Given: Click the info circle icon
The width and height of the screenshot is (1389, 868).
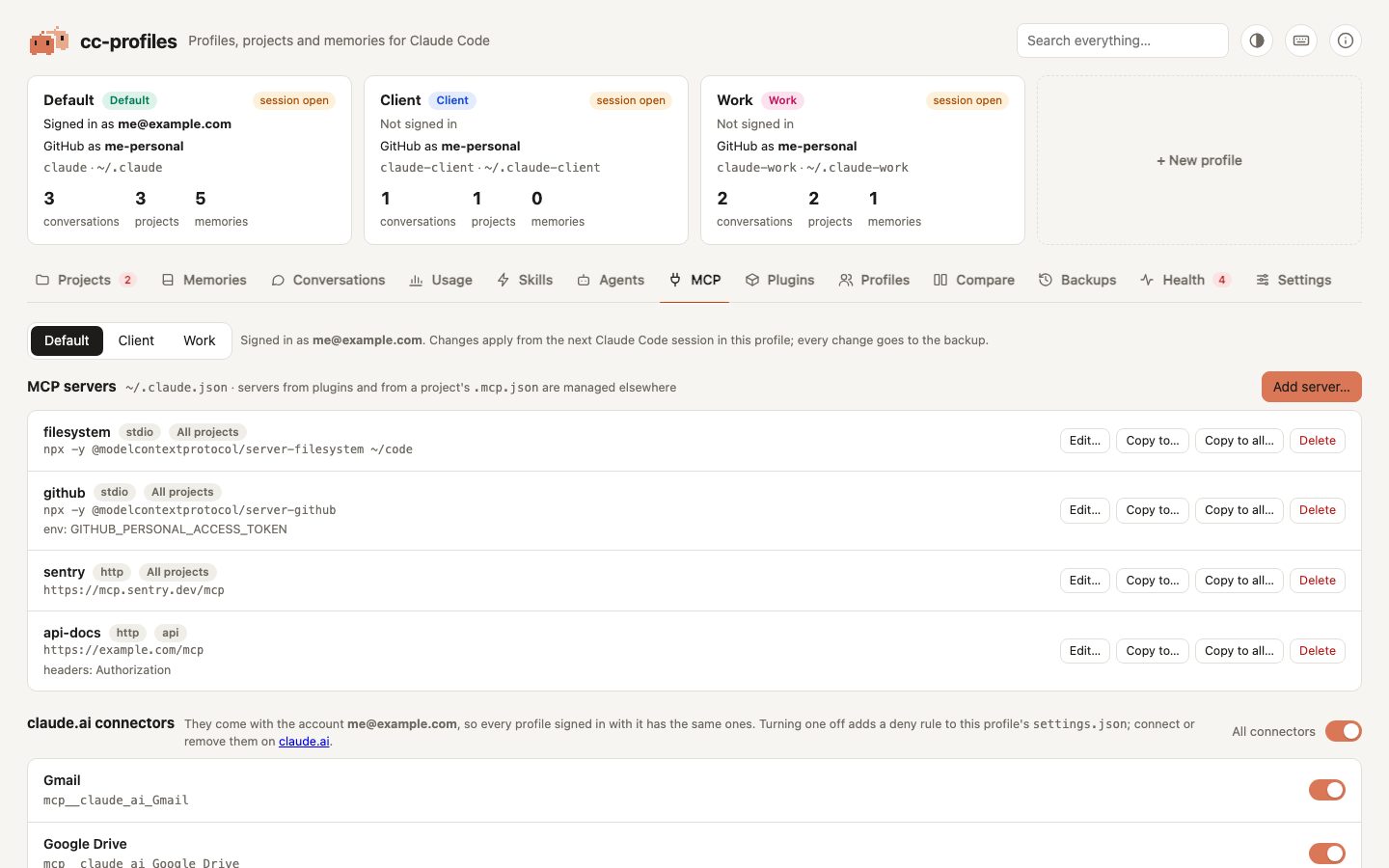Looking at the screenshot, I should tap(1346, 41).
